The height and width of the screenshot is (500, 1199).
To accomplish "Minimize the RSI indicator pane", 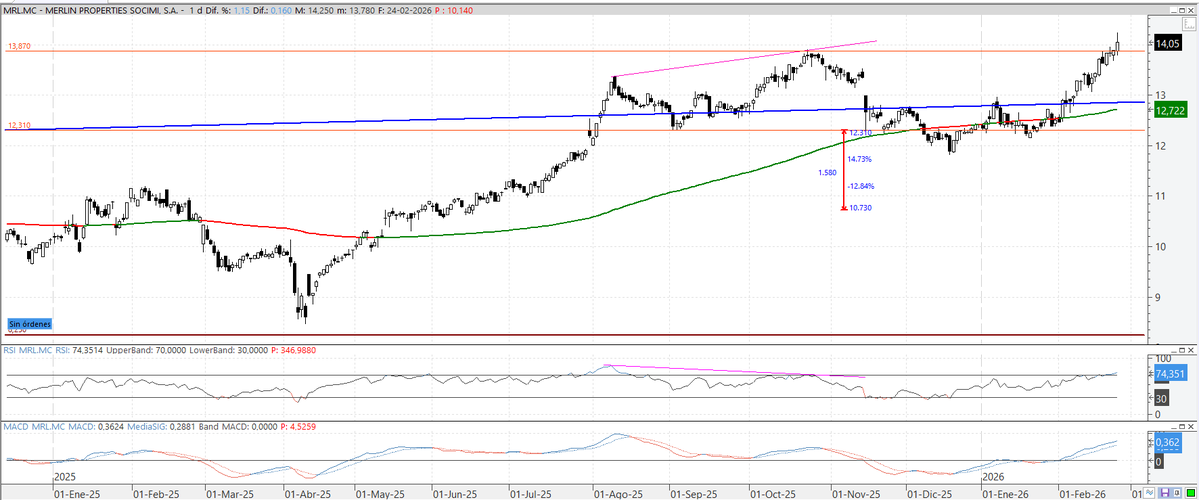I will point(1174,350).
